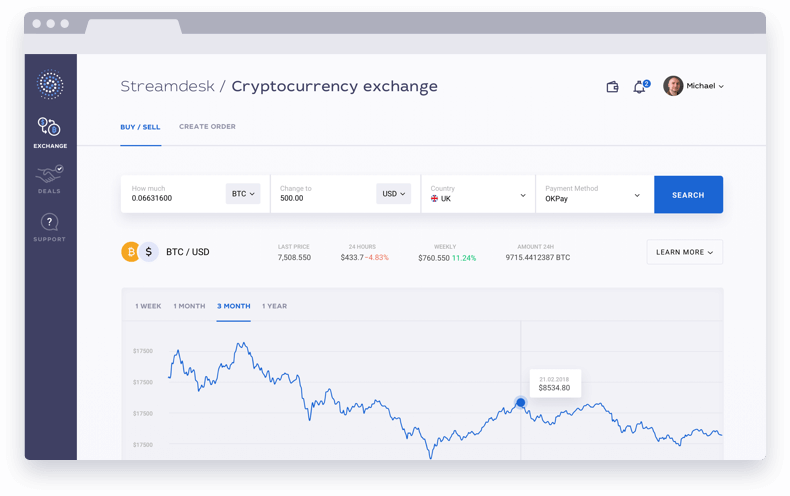Click the blue chart data point marker
The image size is (790, 496).
click(520, 402)
